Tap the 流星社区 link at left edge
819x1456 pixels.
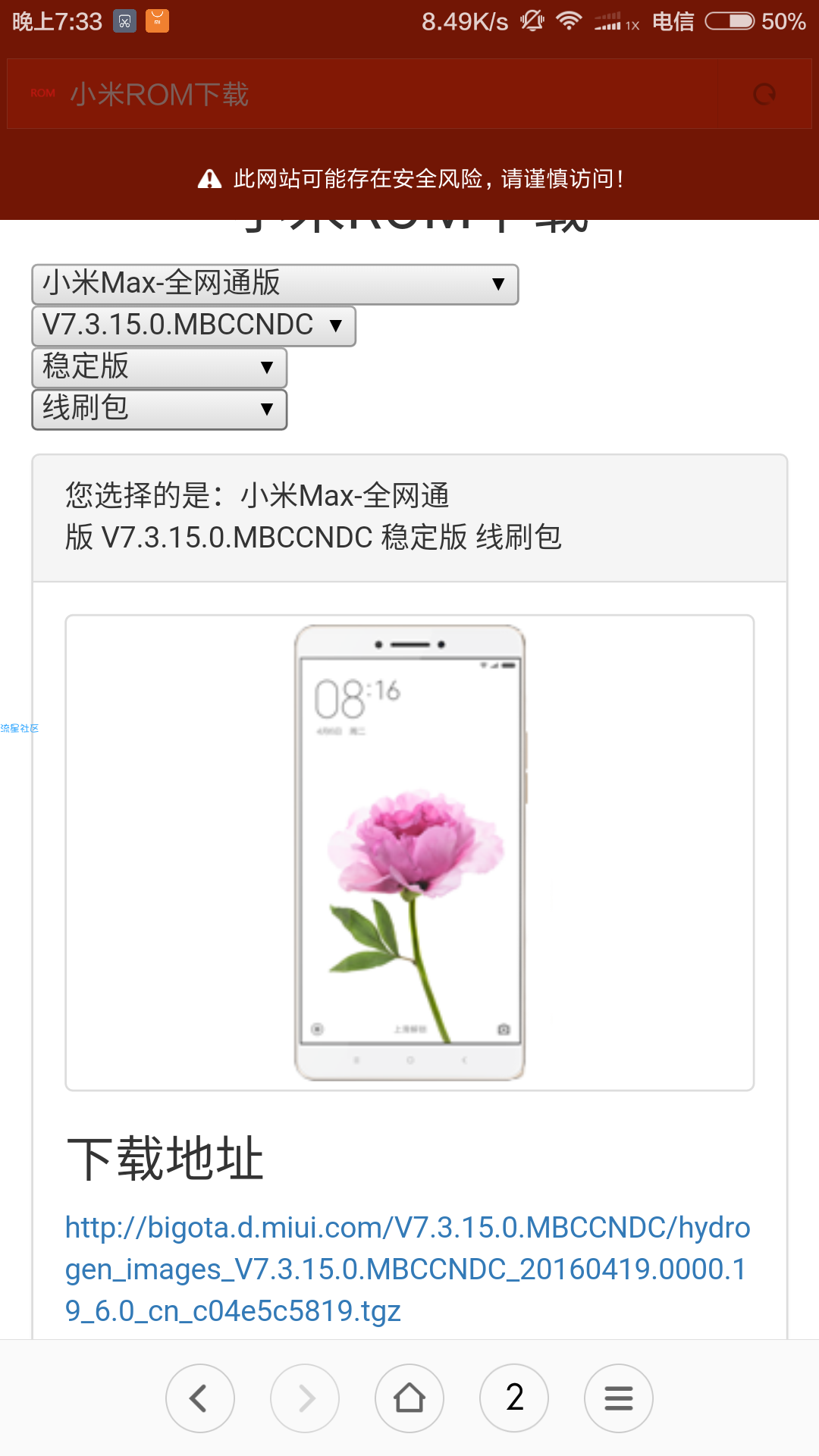(19, 728)
